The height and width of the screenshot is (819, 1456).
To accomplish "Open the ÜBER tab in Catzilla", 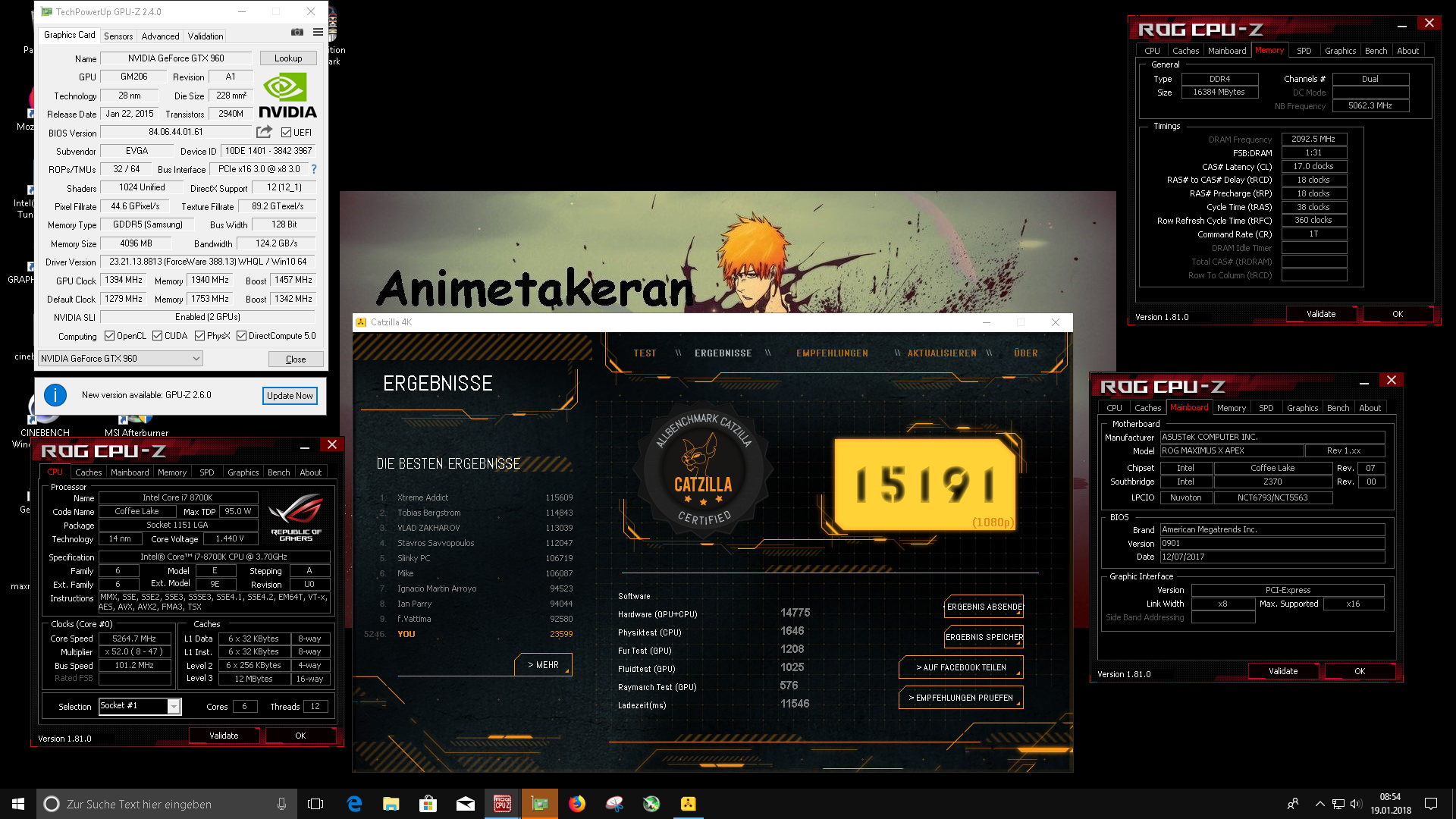I will (1026, 353).
